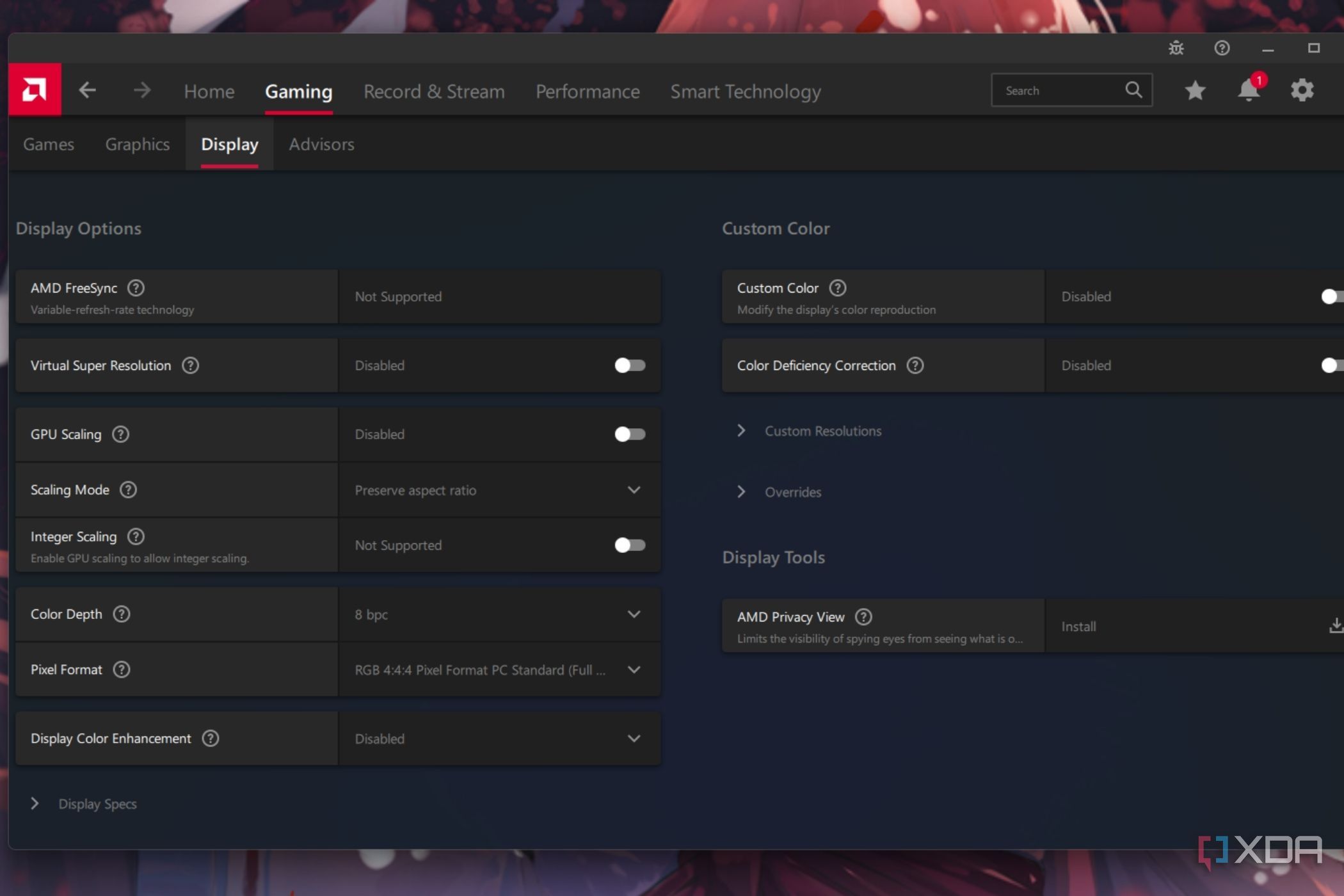Image resolution: width=1344 pixels, height=896 pixels.
Task: Toggle Virtual Super Resolution switch
Action: click(630, 365)
